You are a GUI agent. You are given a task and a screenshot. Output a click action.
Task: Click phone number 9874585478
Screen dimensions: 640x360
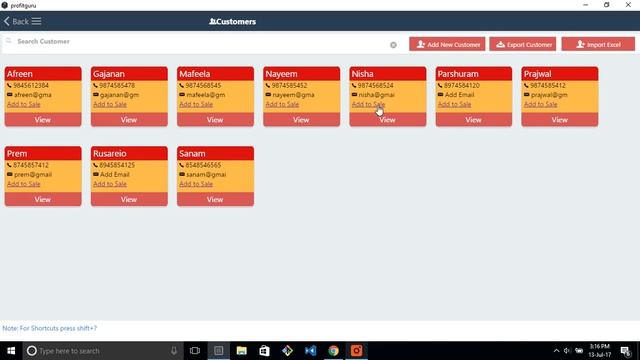click(x=117, y=85)
